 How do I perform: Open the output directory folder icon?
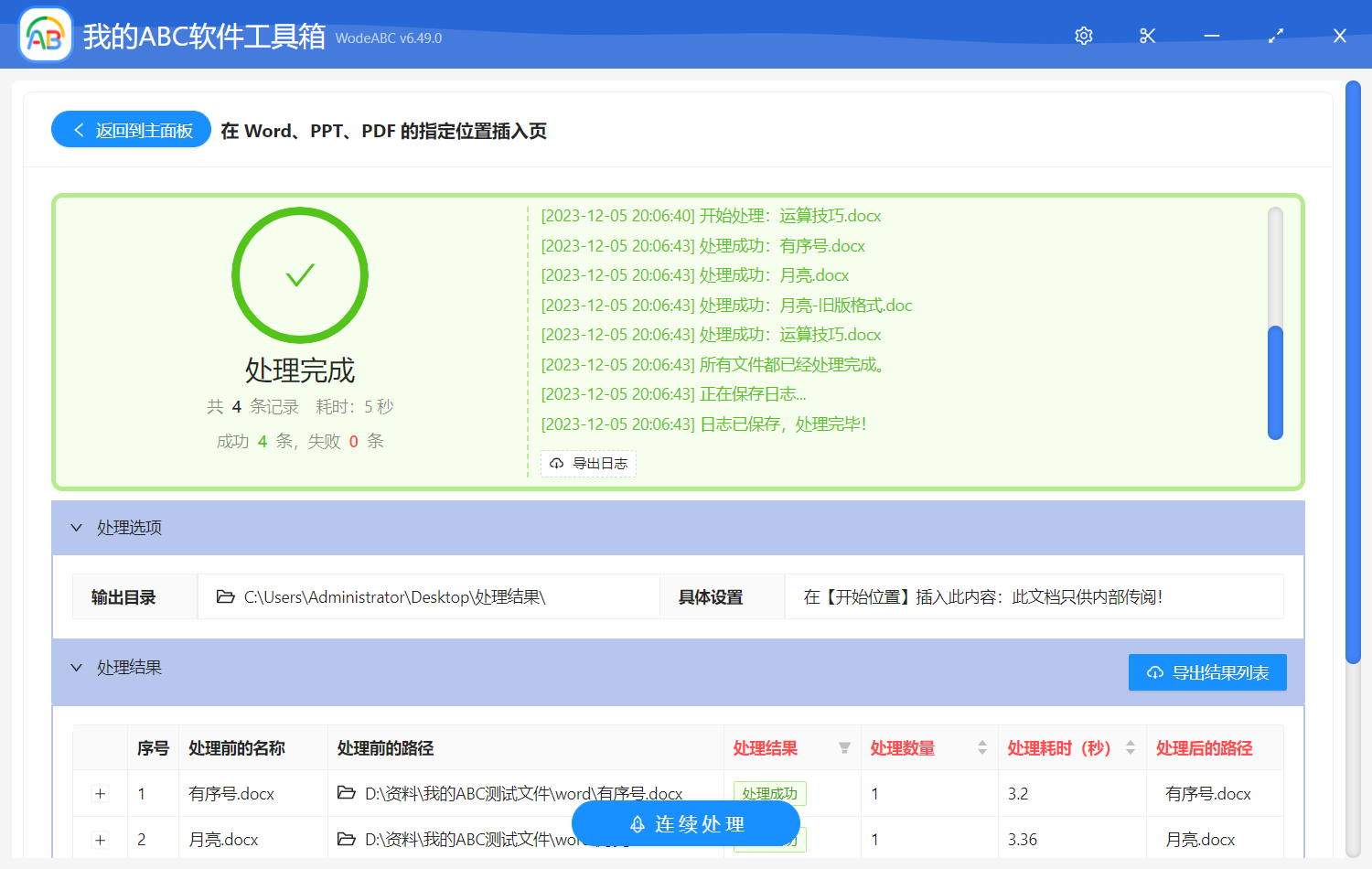click(225, 597)
